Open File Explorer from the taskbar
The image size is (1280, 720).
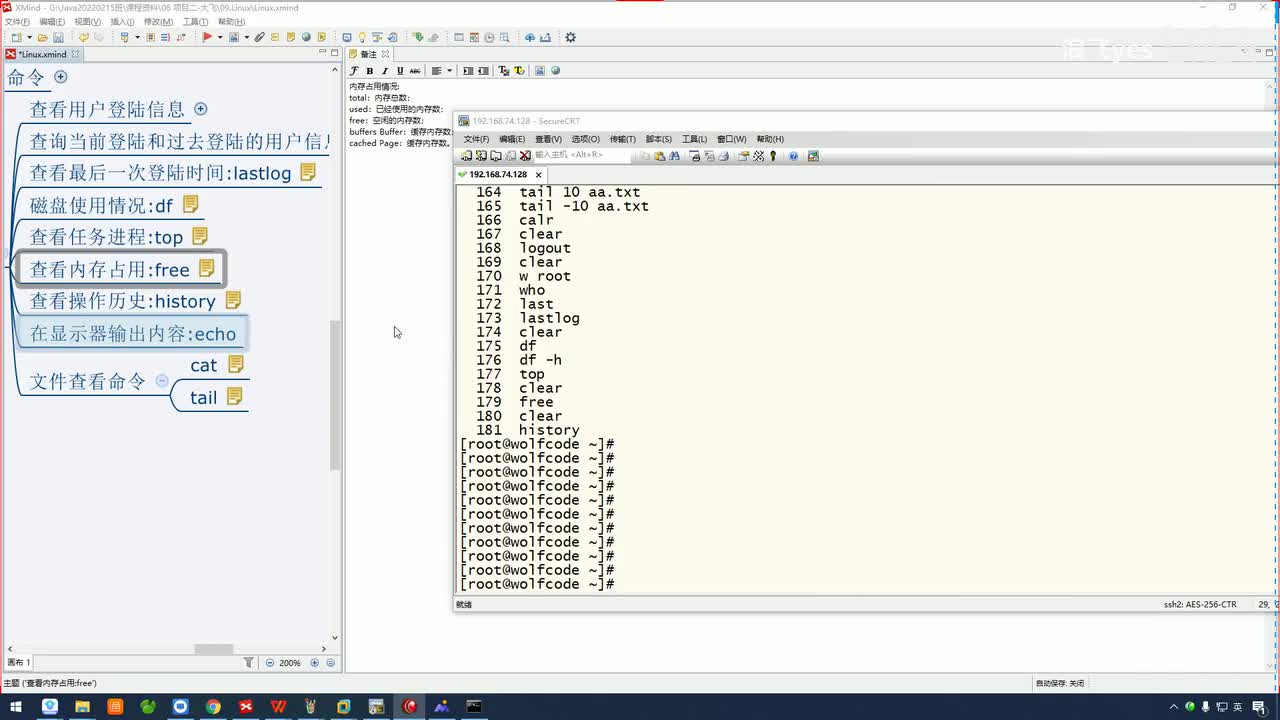tap(82, 706)
